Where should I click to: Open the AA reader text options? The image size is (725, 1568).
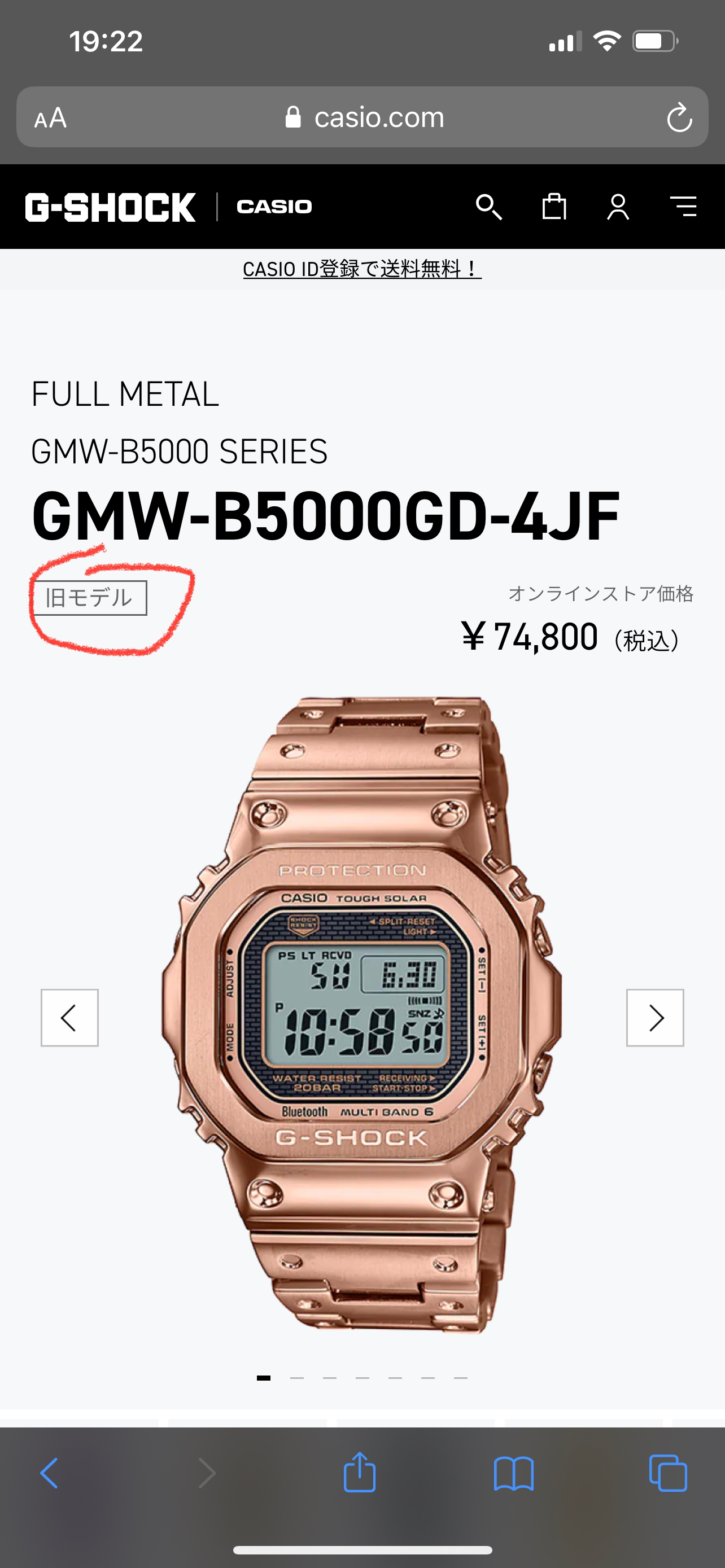50,118
